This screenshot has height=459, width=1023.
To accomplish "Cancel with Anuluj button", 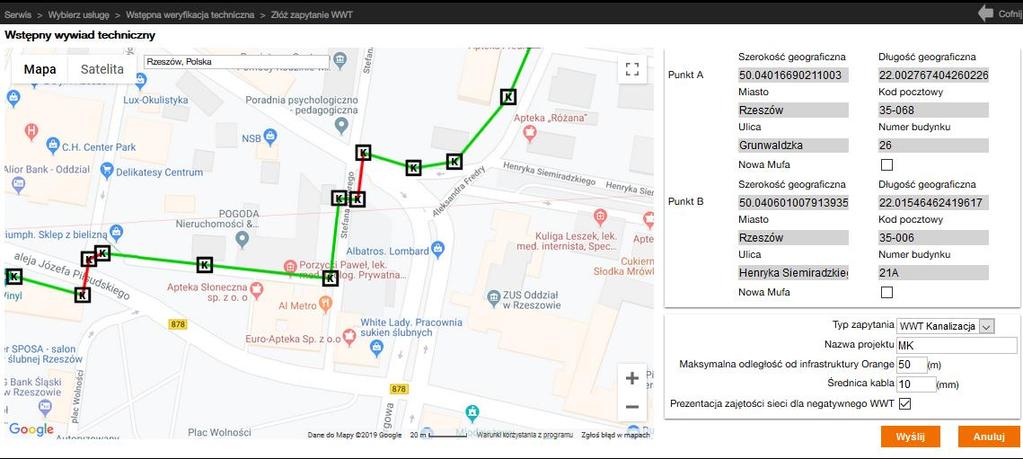I will coord(988,437).
